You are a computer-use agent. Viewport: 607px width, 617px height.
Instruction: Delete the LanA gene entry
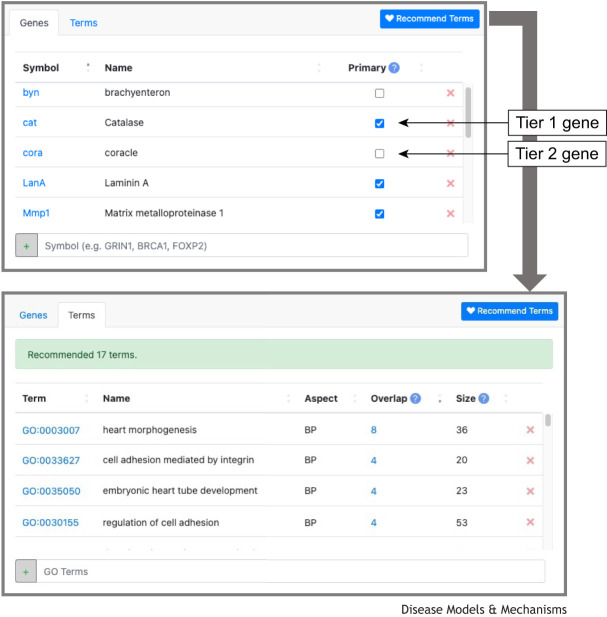point(450,183)
